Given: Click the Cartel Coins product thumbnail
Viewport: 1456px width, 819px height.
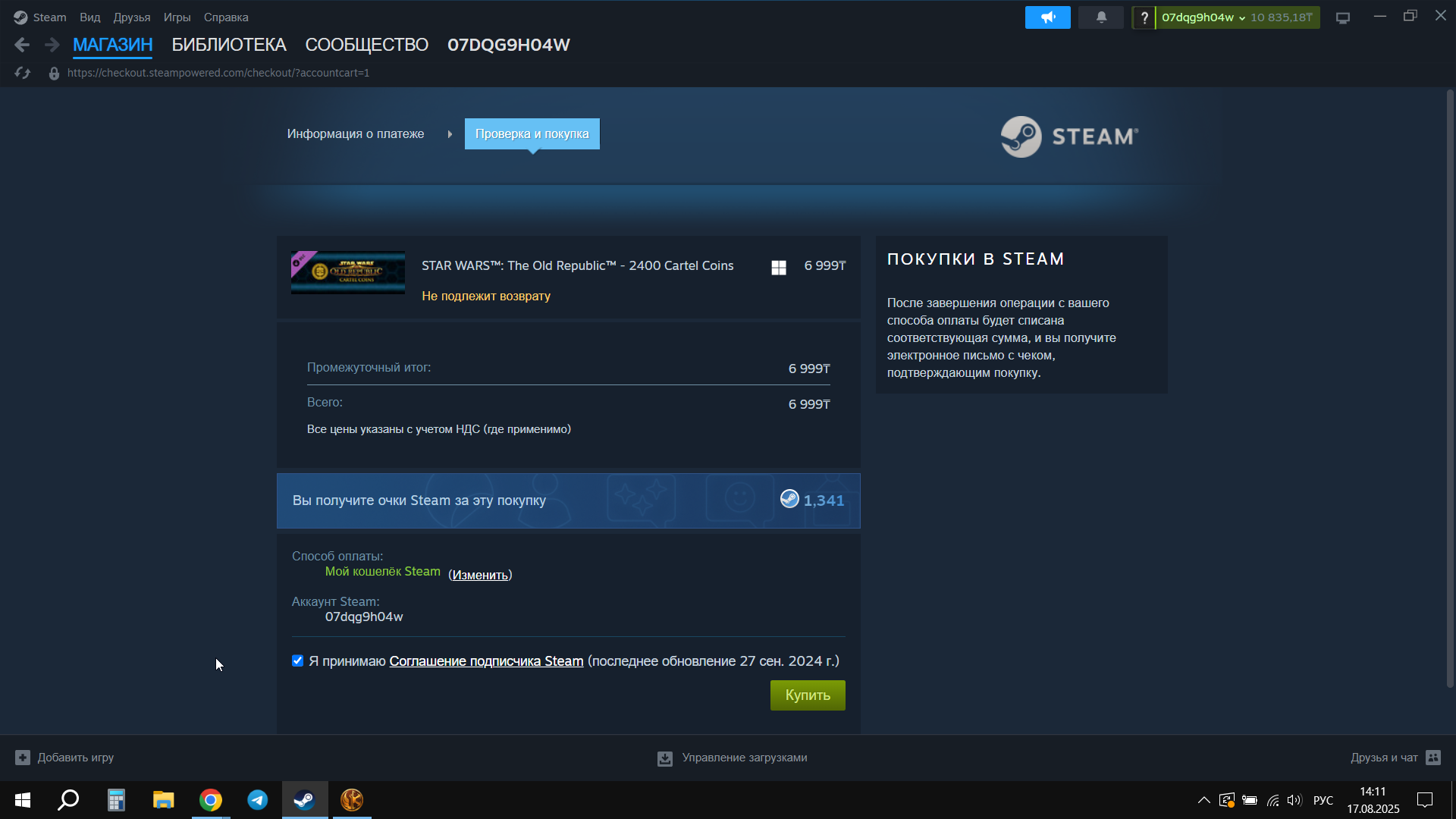Looking at the screenshot, I should tap(348, 272).
